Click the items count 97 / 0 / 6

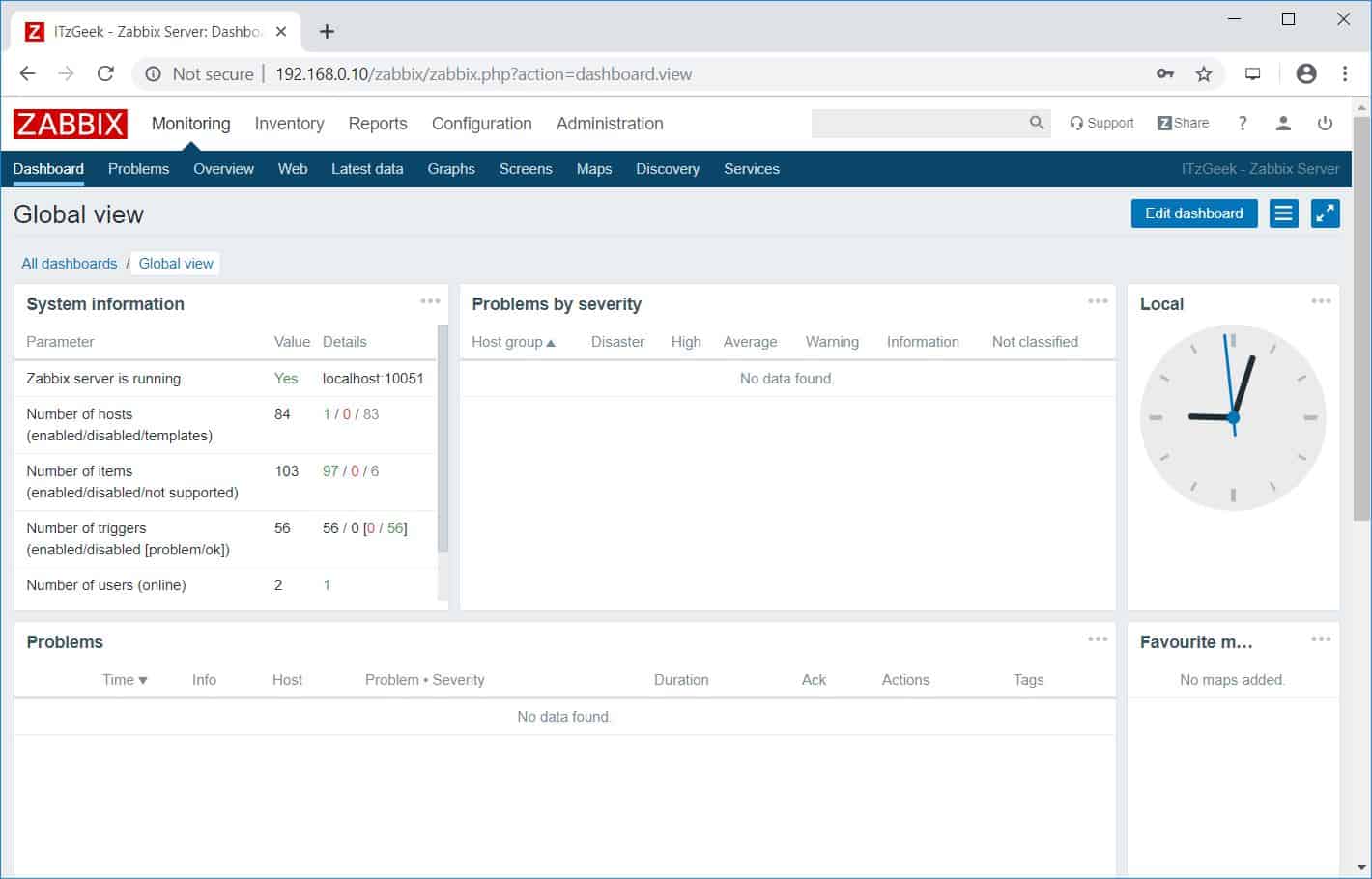(351, 471)
